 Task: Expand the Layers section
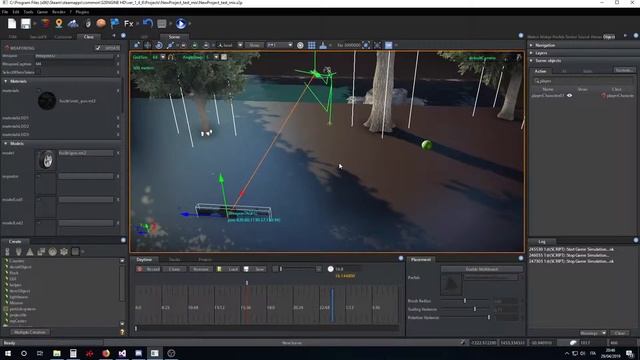[531, 53]
